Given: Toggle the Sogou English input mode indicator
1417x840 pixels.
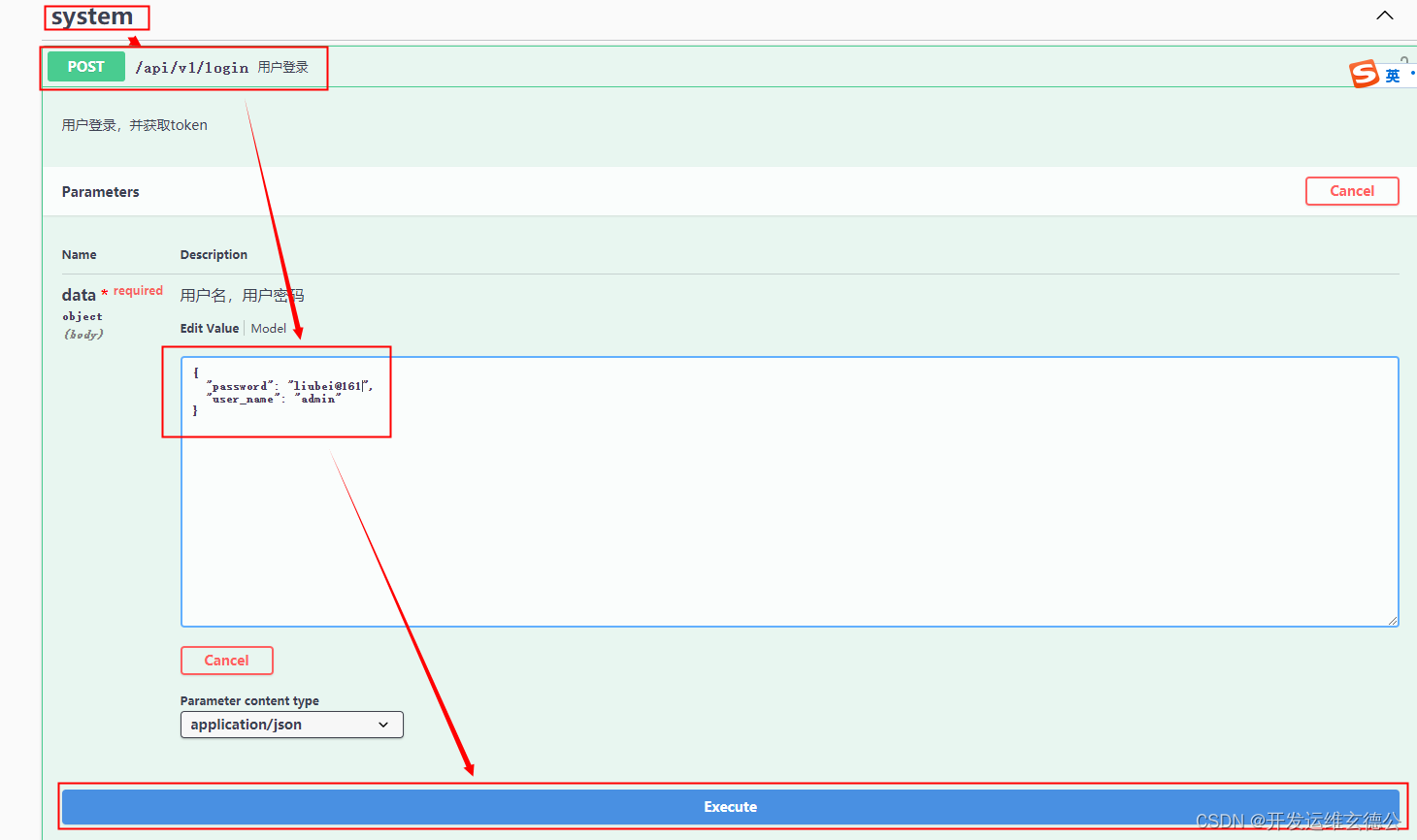Looking at the screenshot, I should click(x=1393, y=76).
